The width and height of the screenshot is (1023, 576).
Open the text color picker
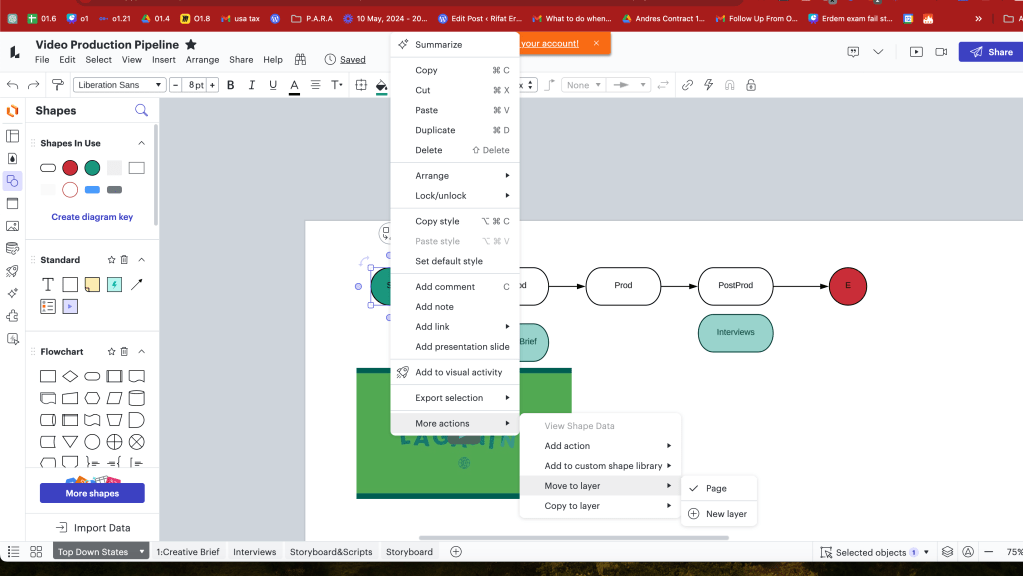[294, 85]
